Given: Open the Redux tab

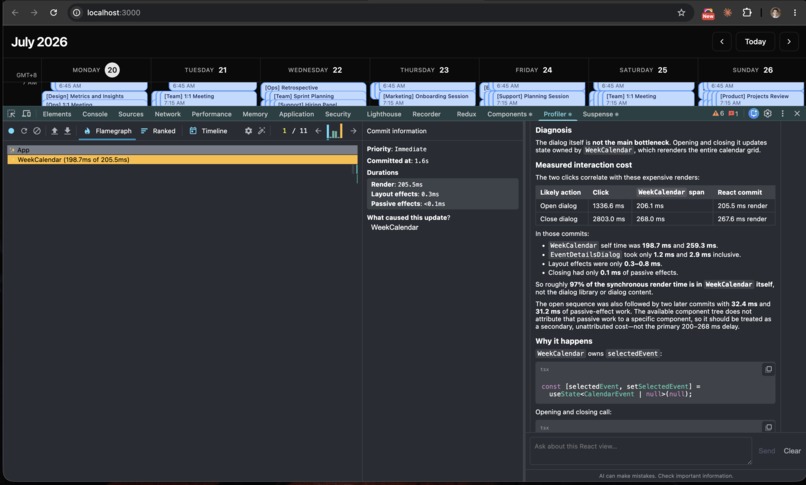Looking at the screenshot, I should [466, 114].
